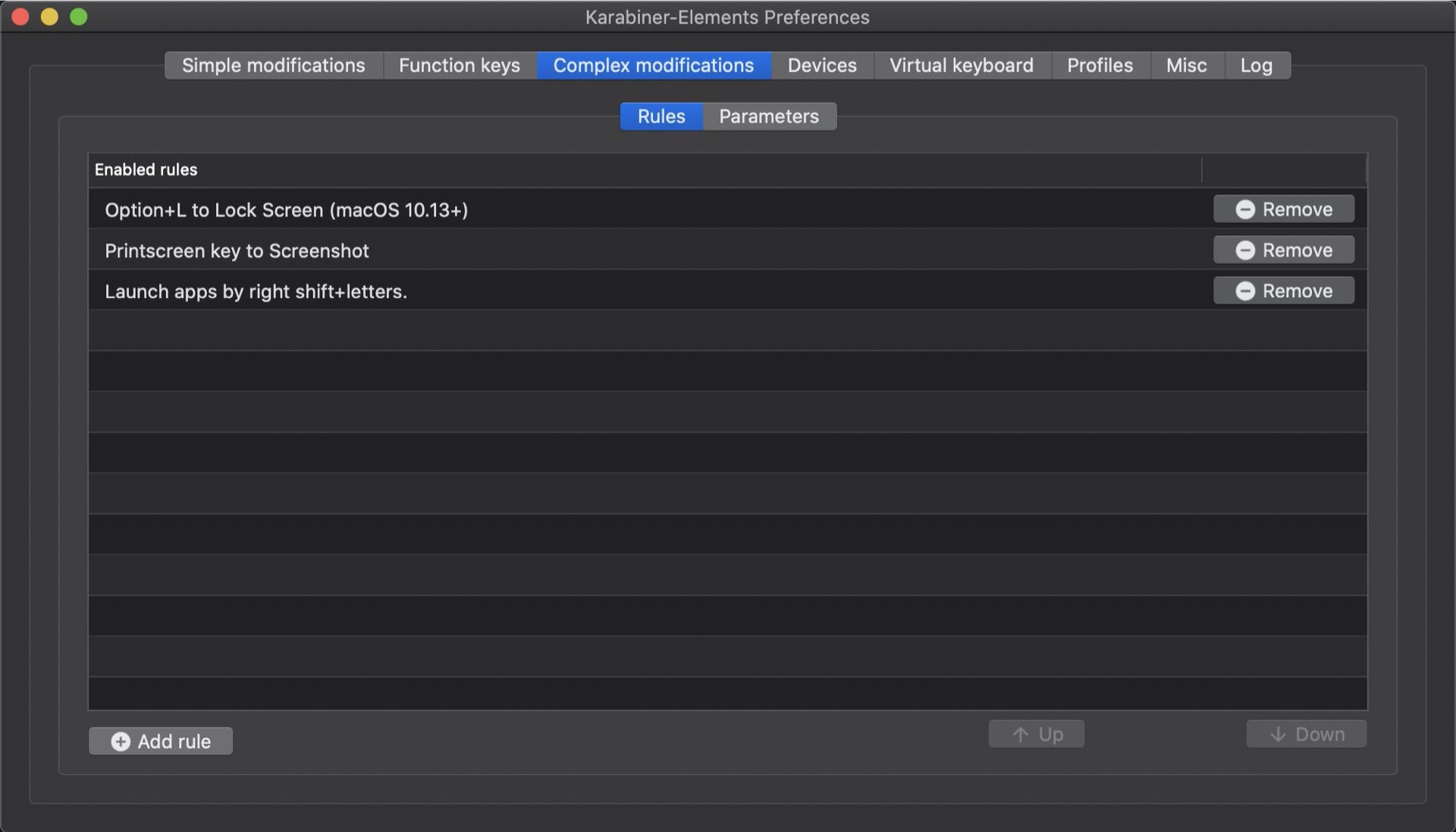Select Launch apps by right shift+letters rule
Image resolution: width=1456 pixels, height=832 pixels.
click(256, 291)
